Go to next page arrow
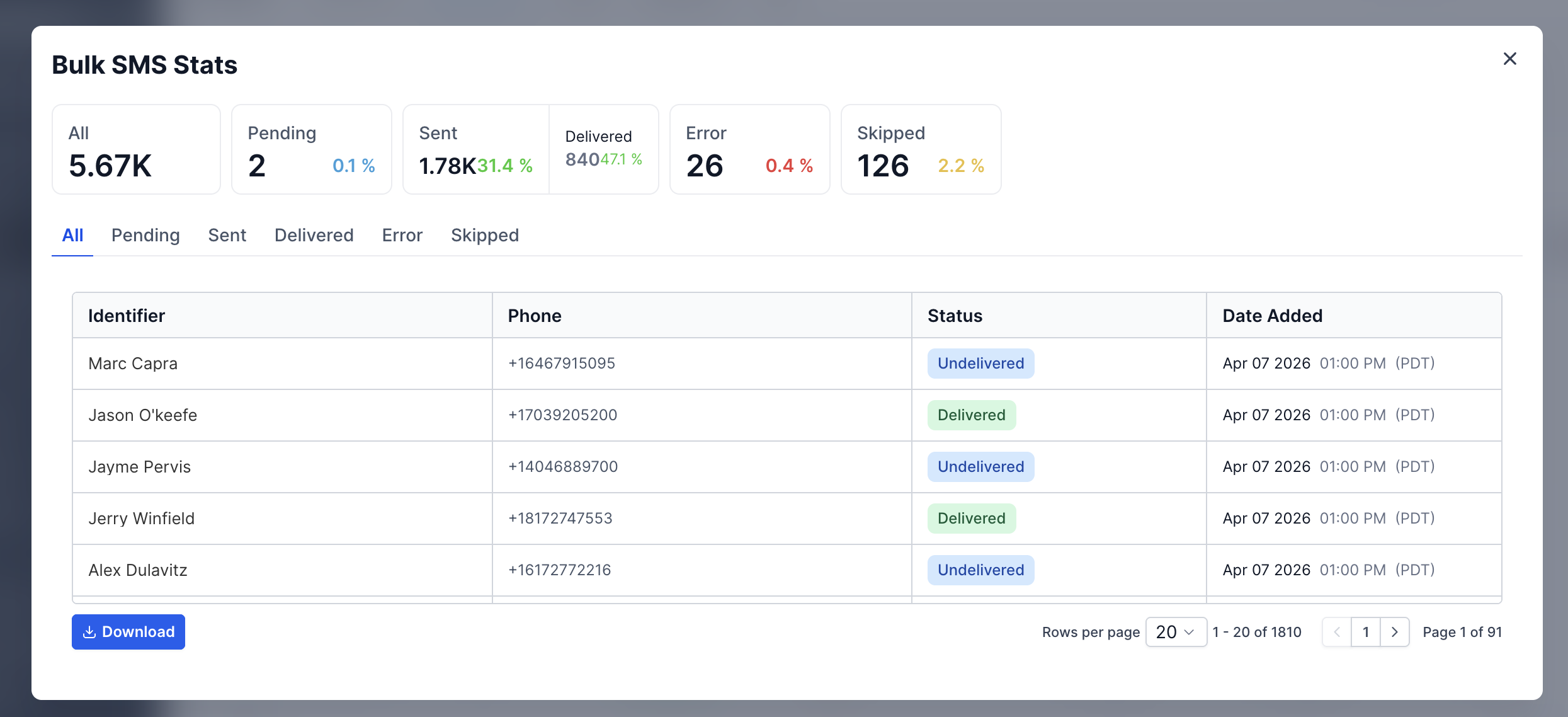Screen dimensions: 1568x717 [x=1394, y=631]
